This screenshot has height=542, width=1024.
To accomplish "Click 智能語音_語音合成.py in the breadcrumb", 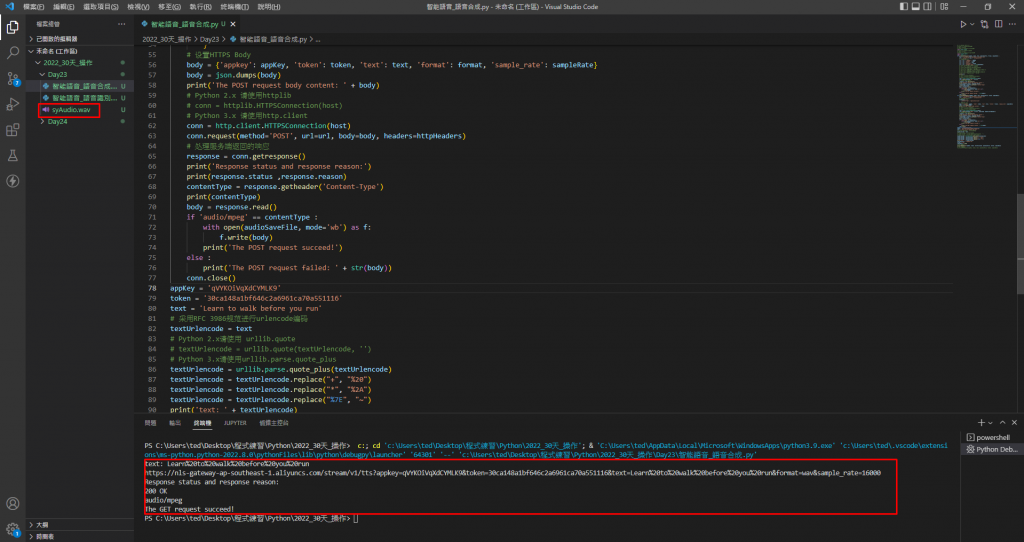I will coord(272,39).
